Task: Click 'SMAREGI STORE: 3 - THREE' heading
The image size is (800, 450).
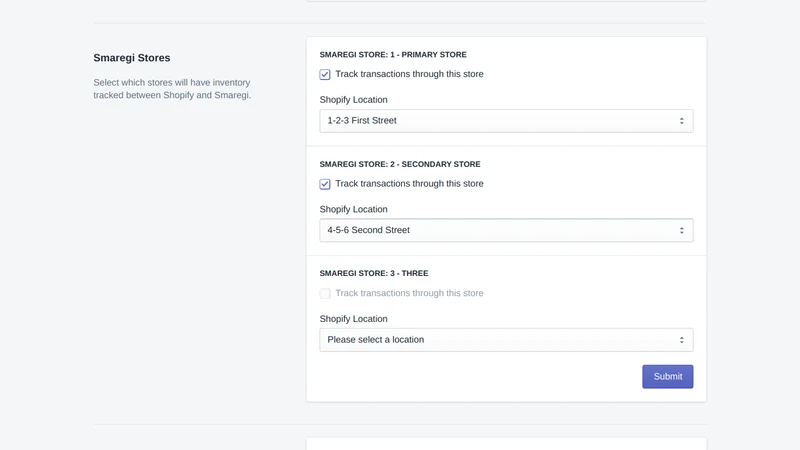Action: (x=374, y=273)
